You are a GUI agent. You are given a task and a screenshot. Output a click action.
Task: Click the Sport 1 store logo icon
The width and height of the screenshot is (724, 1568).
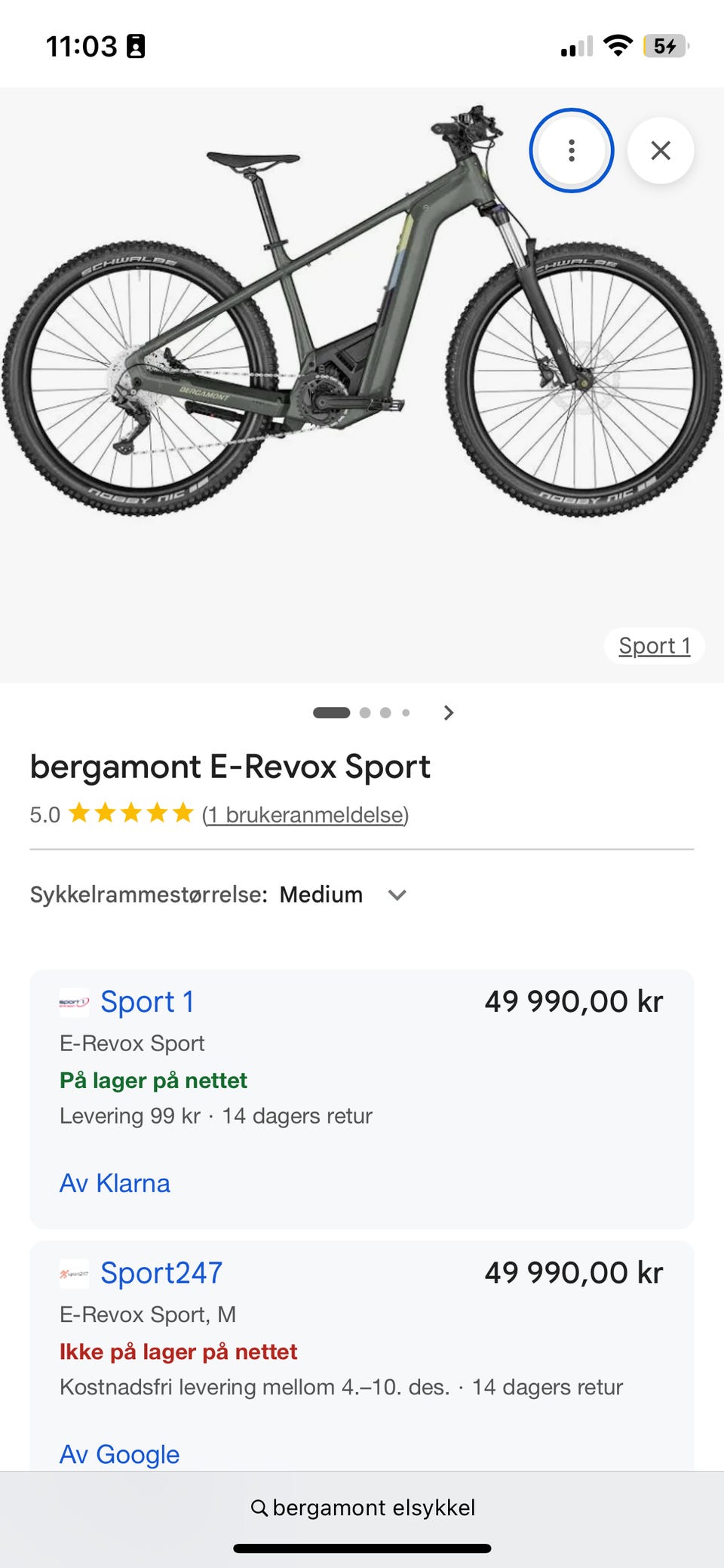click(x=74, y=1003)
